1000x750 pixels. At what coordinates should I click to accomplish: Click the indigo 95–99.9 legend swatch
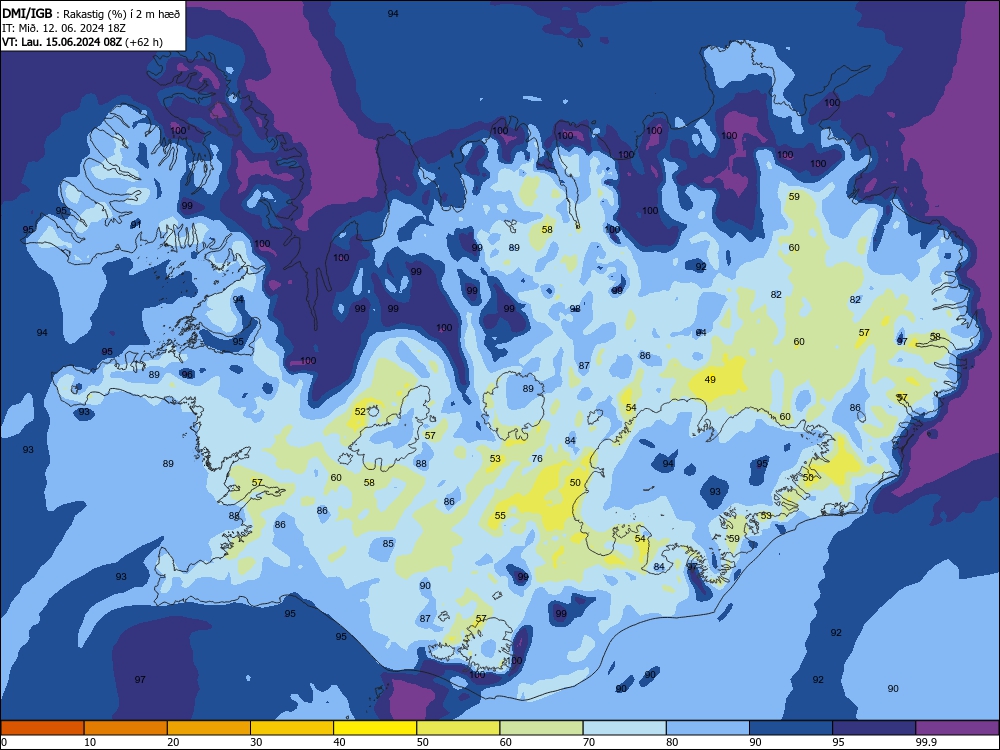pos(874,728)
